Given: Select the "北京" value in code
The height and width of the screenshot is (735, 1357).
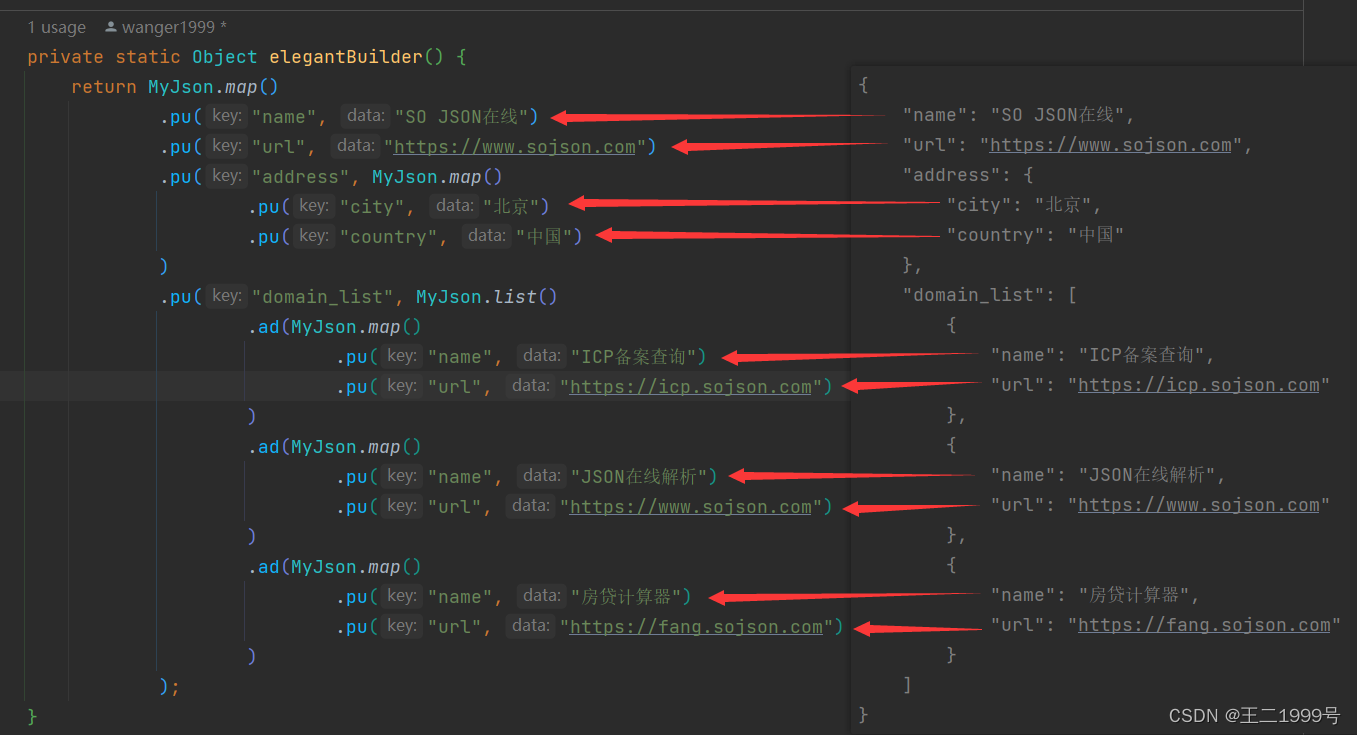Looking at the screenshot, I should (513, 206).
